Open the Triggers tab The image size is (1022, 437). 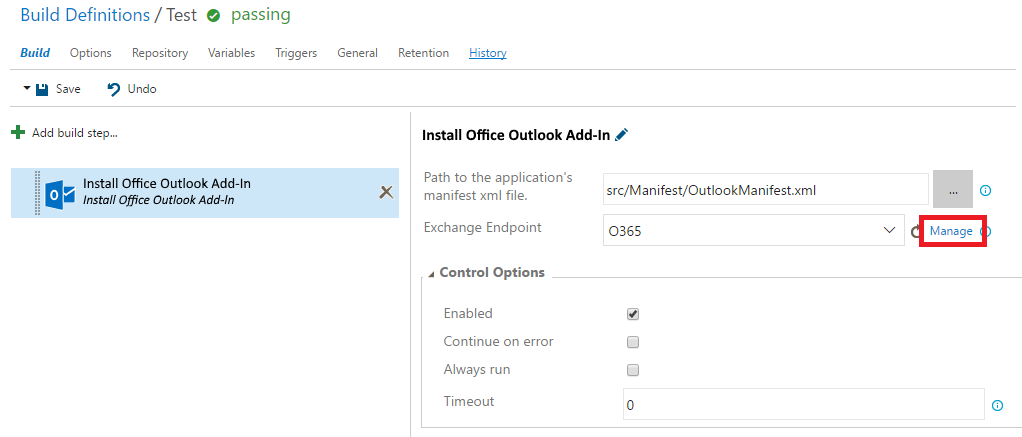296,53
